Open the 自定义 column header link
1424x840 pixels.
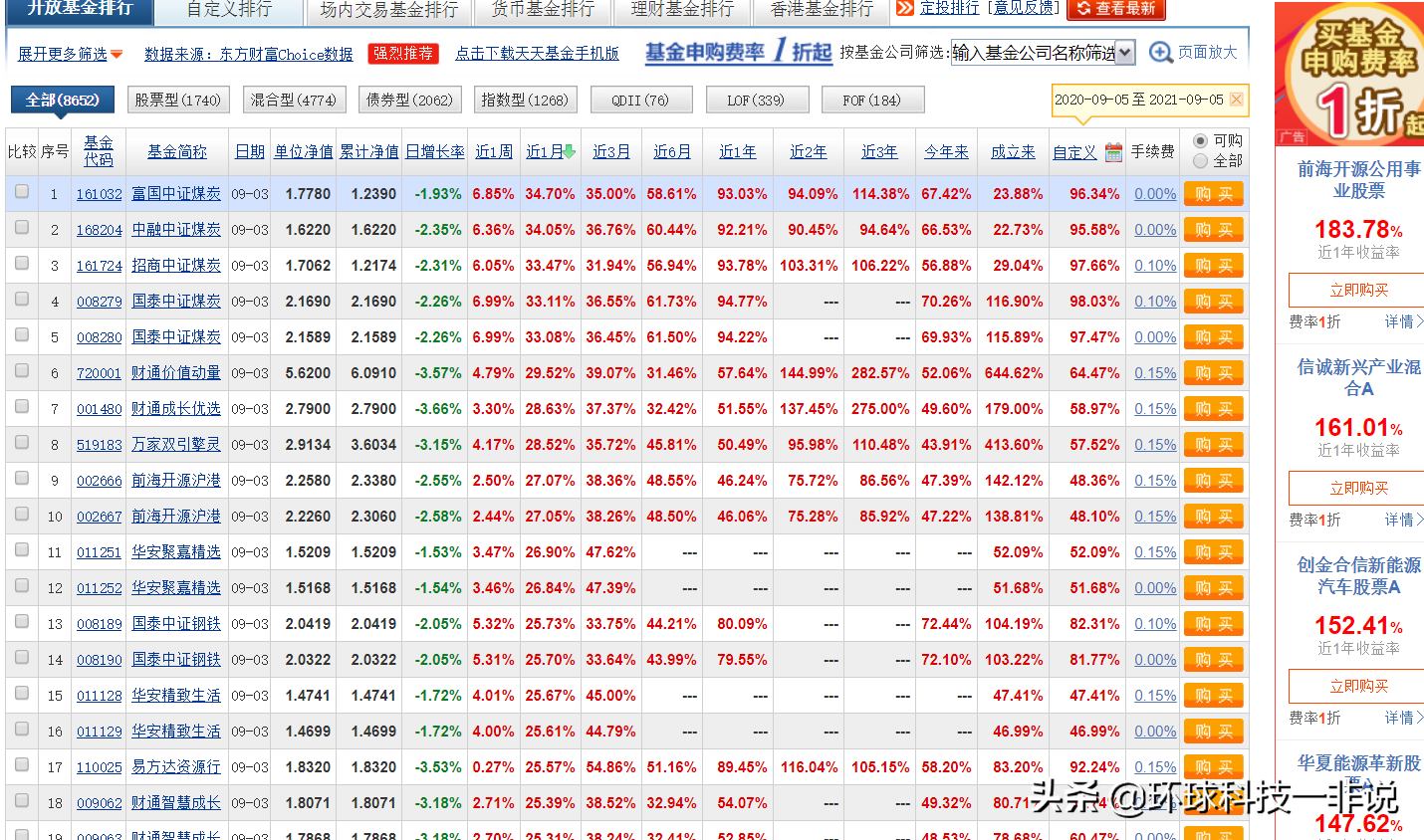[1074, 152]
